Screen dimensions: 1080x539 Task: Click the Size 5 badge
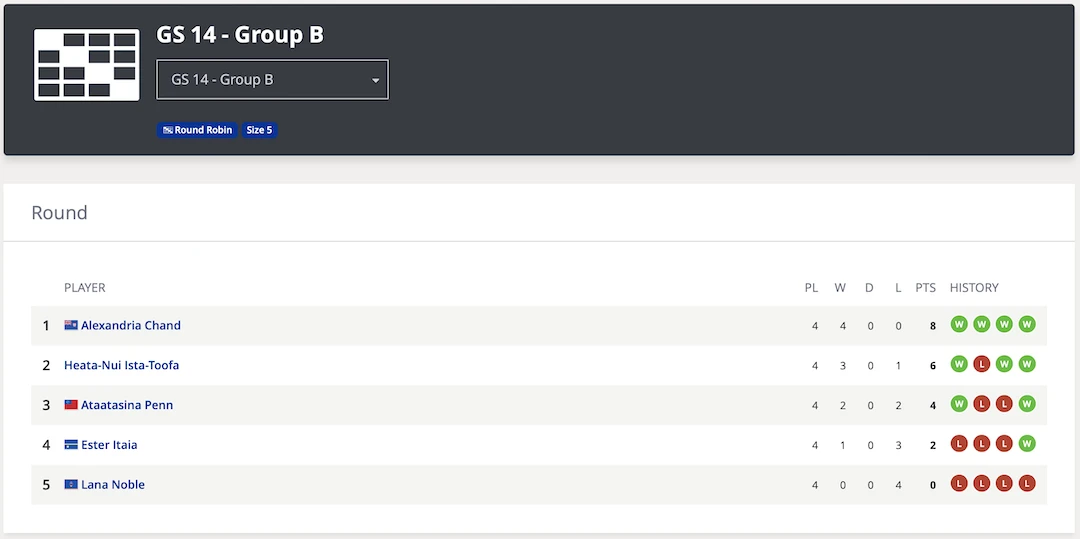pyautogui.click(x=260, y=130)
